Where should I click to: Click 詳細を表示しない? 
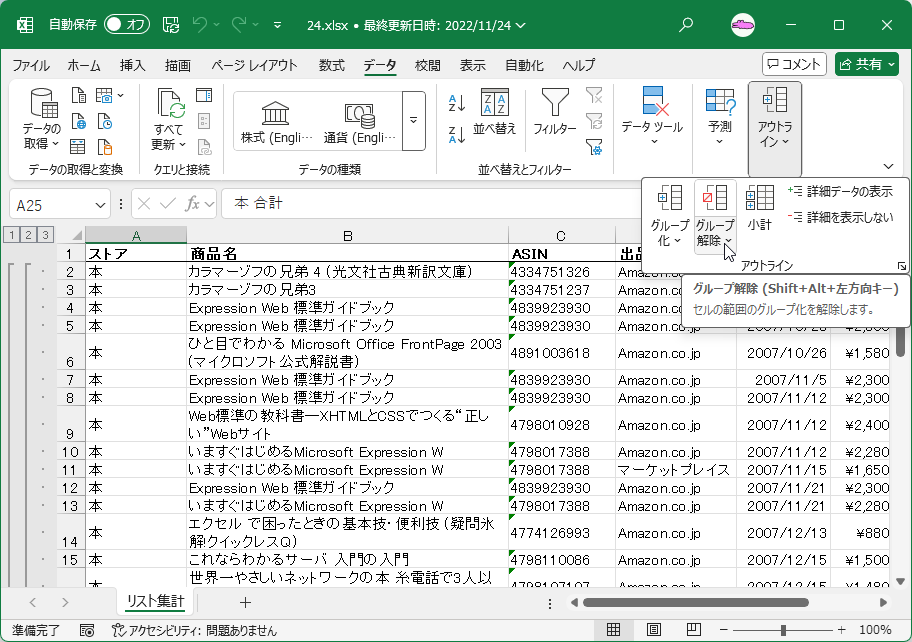(x=840, y=217)
